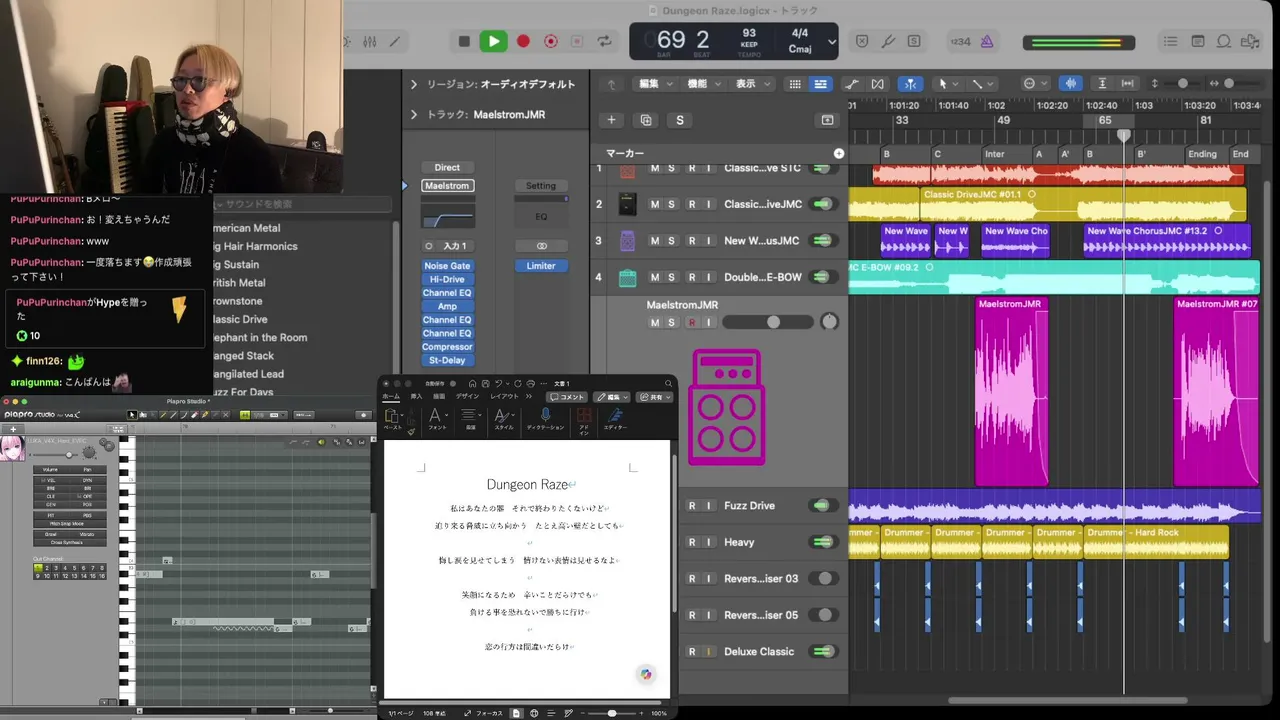Click the large pink amp track icon
This screenshot has width=1280, height=720.
pos(727,407)
